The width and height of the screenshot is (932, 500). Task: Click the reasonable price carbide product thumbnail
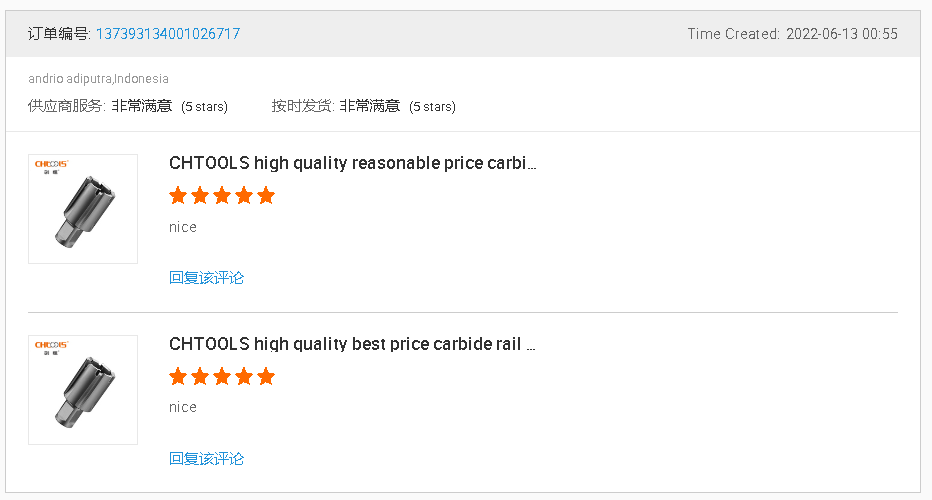(83, 209)
